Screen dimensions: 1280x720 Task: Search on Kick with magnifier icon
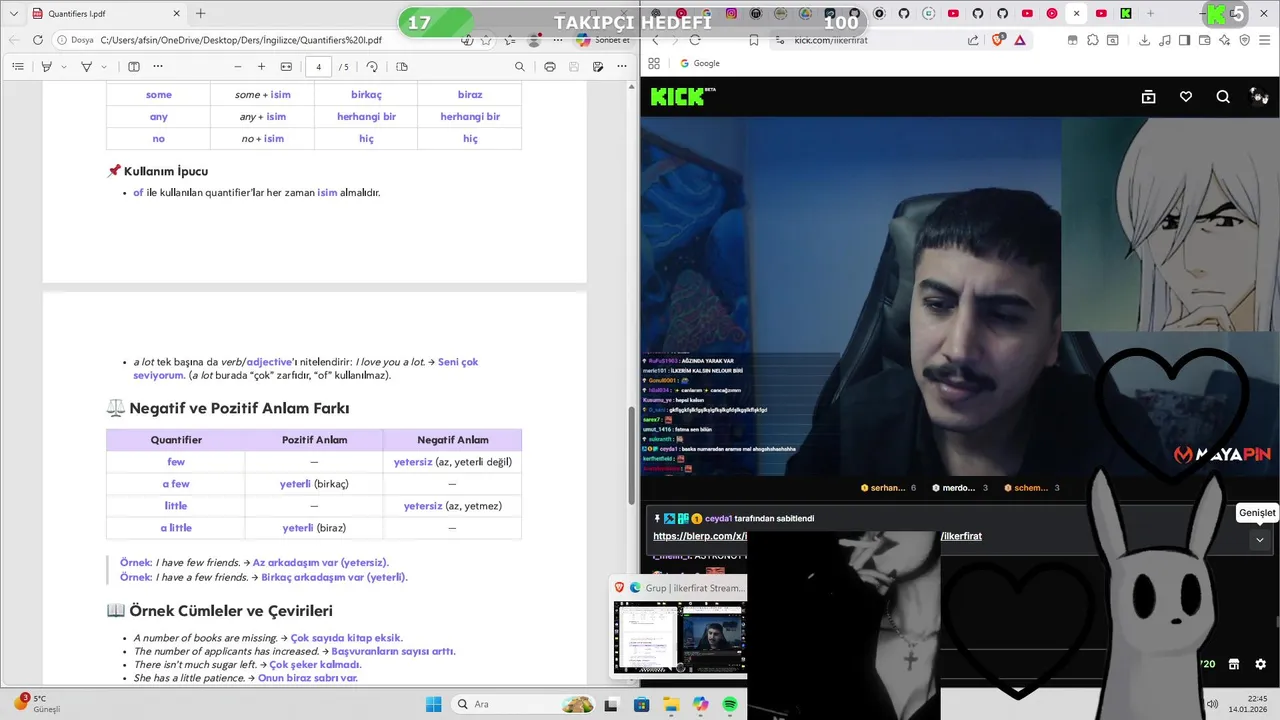[x=1223, y=97]
